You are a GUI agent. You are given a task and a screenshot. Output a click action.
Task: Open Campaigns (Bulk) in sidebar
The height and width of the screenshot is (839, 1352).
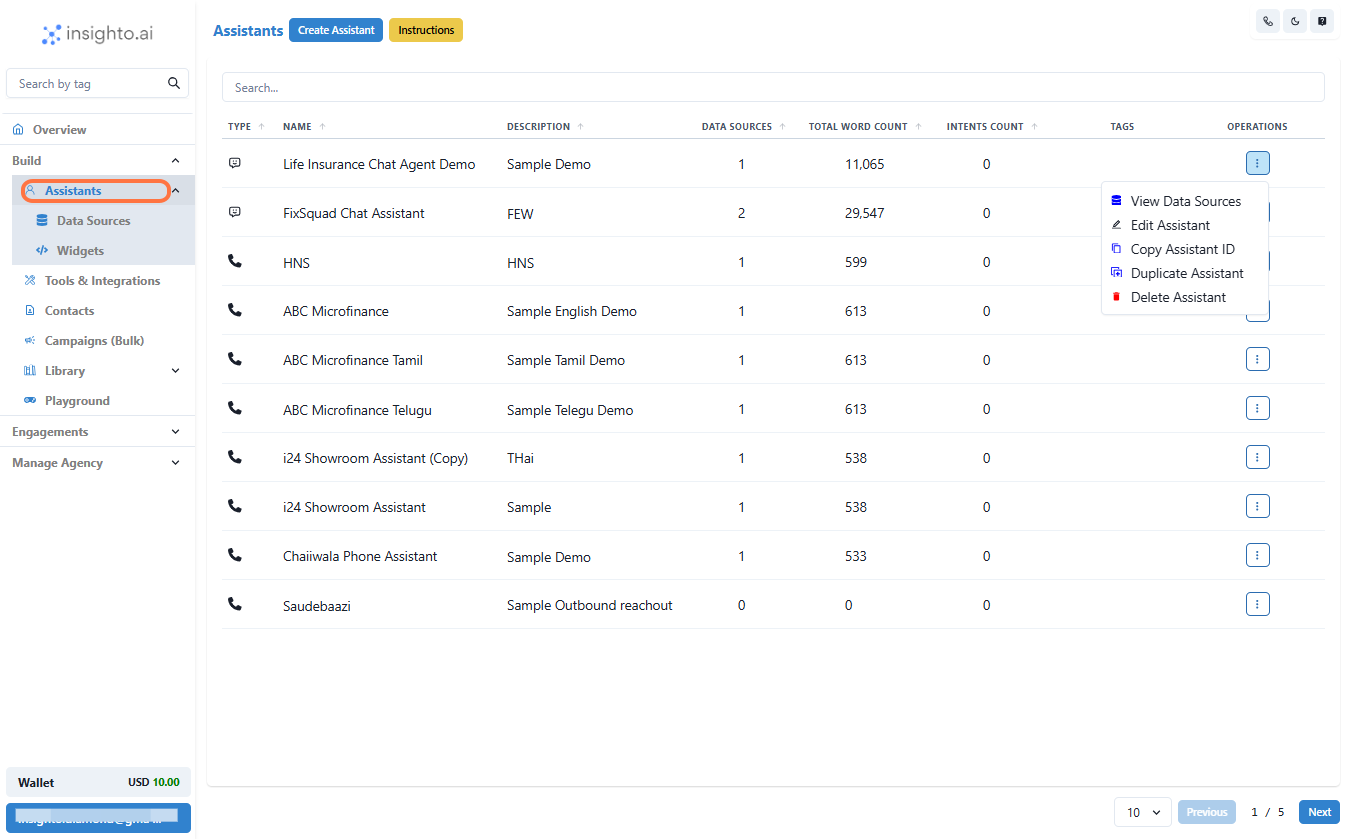point(94,341)
